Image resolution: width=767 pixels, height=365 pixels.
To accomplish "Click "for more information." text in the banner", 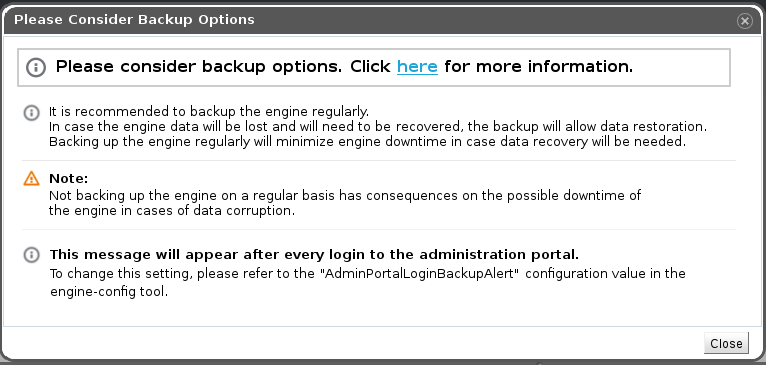I will 539,67.
